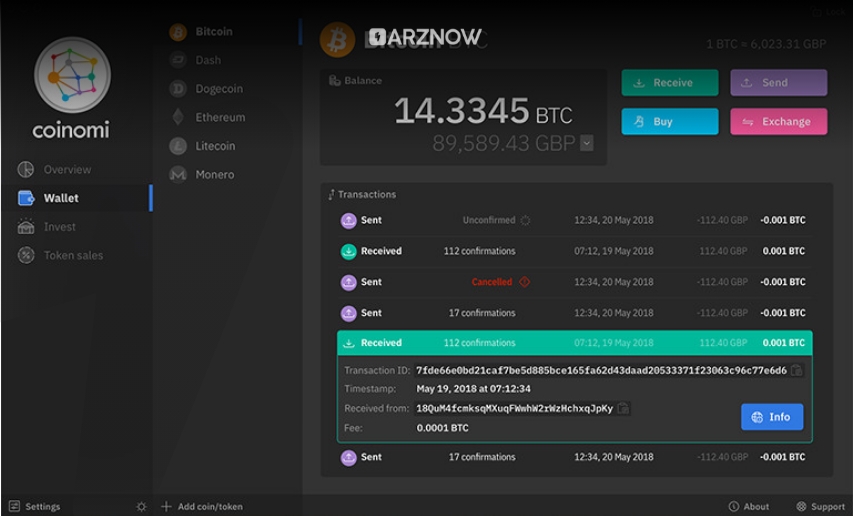Select the Monero coin icon
Image resolution: width=853 pixels, height=516 pixels.
tap(178, 175)
